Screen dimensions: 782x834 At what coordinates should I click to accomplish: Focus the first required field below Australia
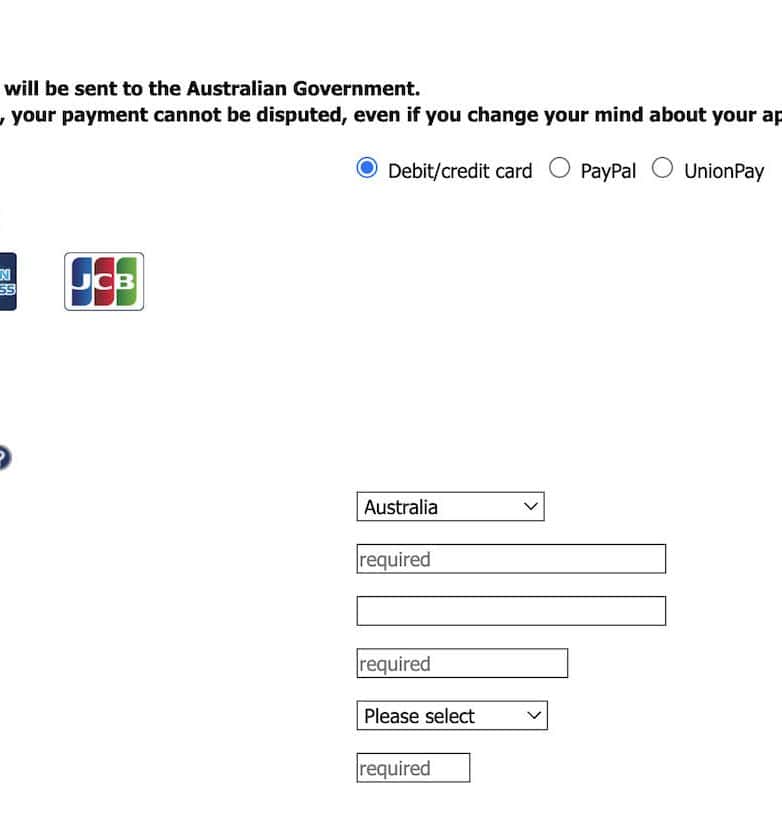coord(511,559)
